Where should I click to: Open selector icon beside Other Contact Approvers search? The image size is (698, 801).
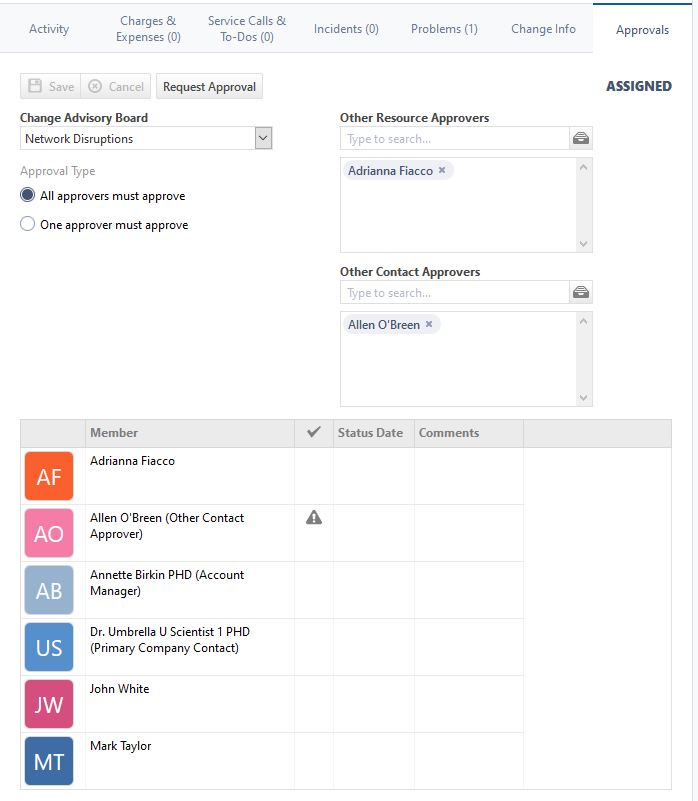(x=581, y=293)
